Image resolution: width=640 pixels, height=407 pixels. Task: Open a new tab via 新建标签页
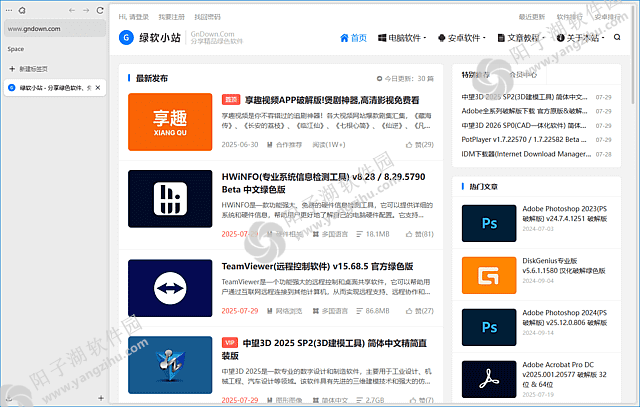point(29,69)
